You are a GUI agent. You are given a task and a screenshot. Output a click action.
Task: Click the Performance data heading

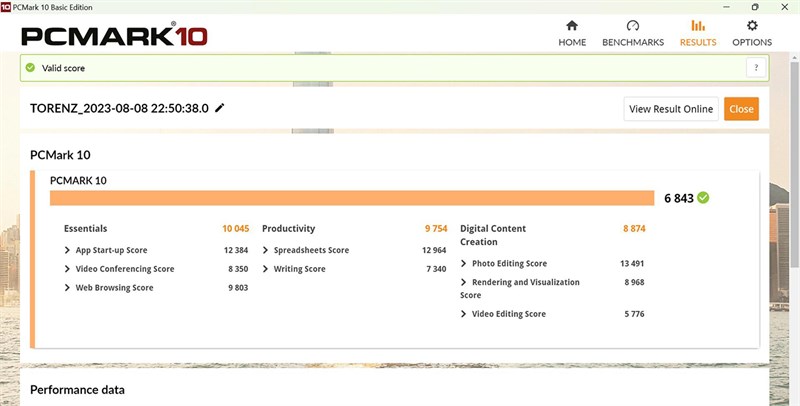77,390
